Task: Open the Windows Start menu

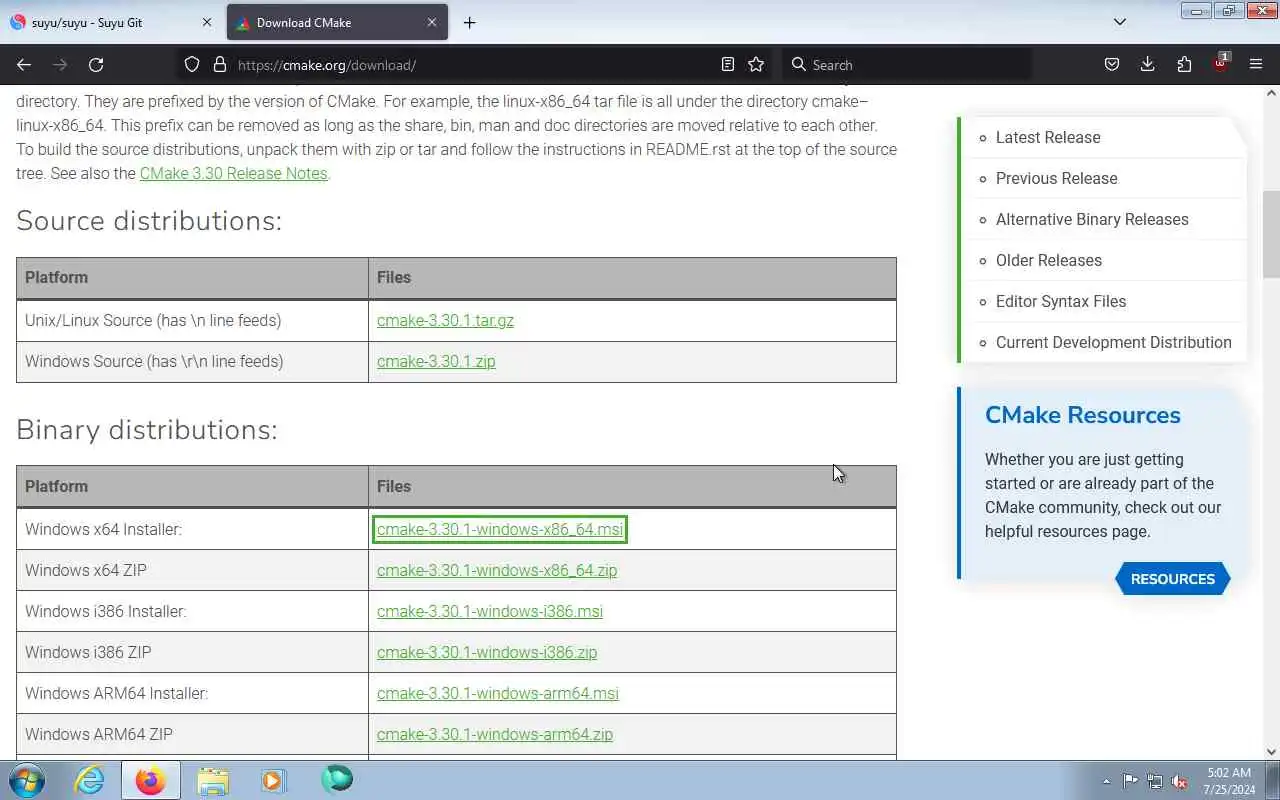Action: point(27,780)
